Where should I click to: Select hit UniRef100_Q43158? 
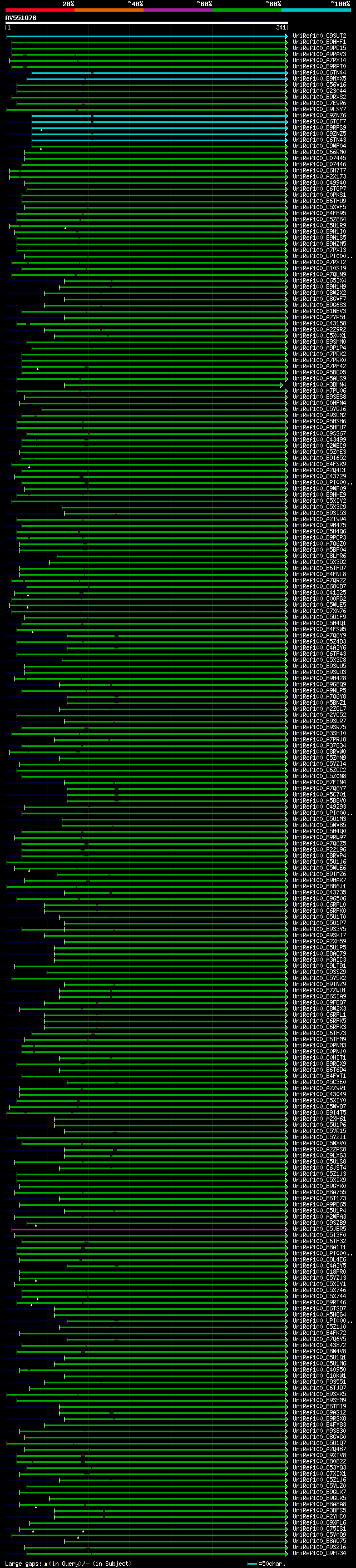tap(319, 323)
